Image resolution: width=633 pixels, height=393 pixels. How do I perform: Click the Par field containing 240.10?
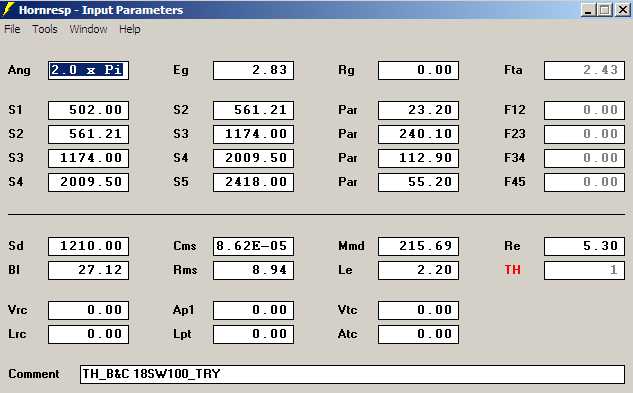[418, 134]
